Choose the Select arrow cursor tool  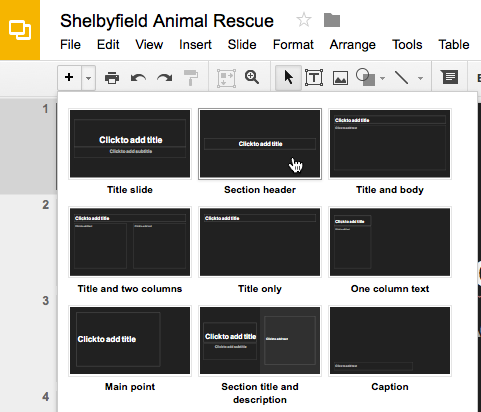tap(289, 78)
